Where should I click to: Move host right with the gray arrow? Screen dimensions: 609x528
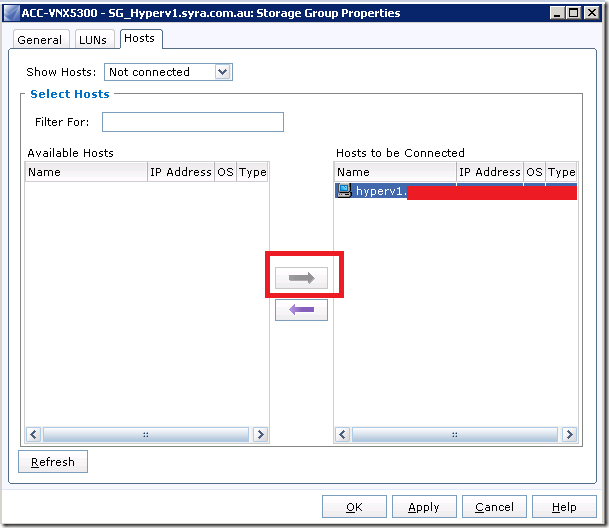(301, 278)
